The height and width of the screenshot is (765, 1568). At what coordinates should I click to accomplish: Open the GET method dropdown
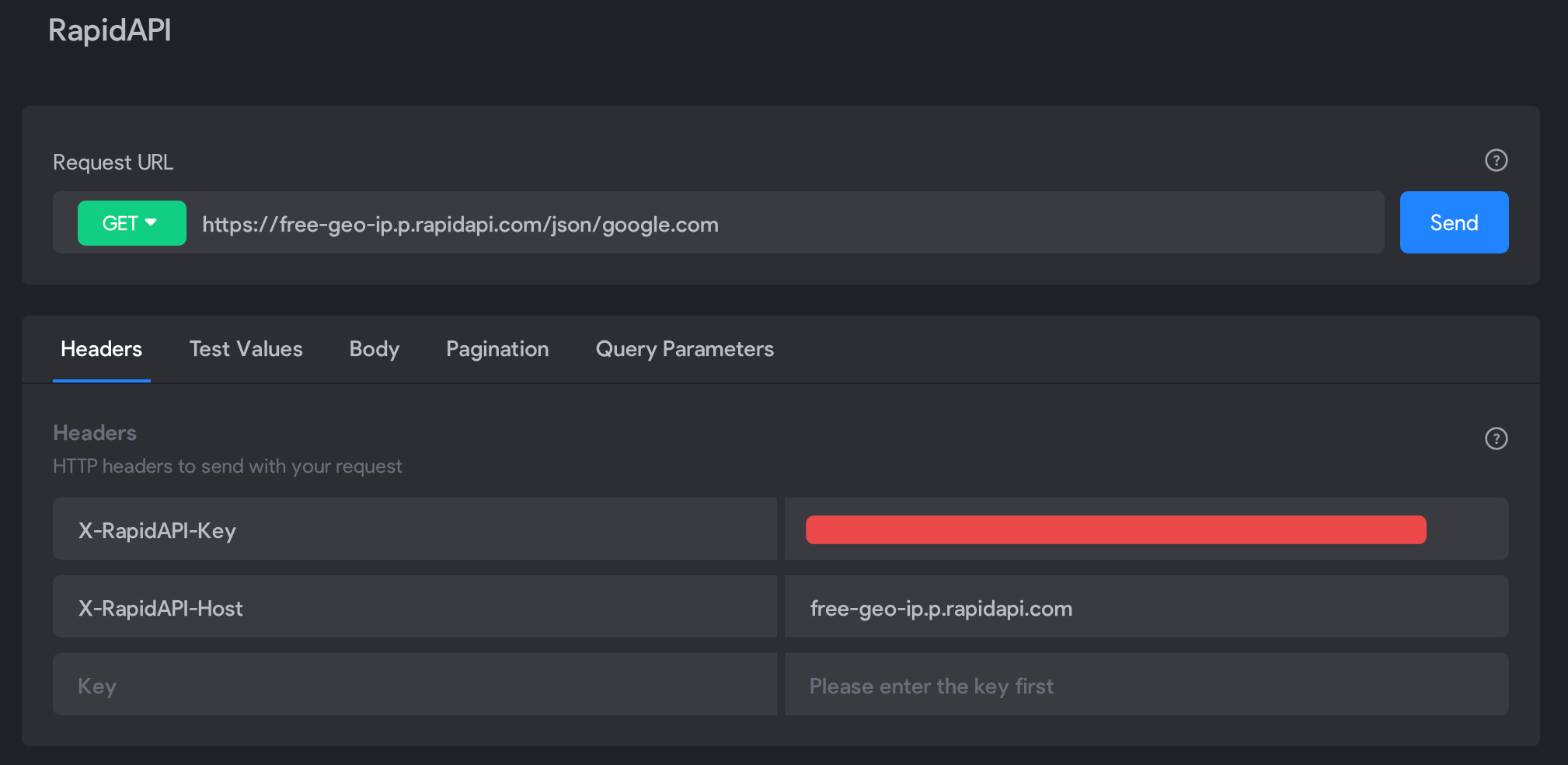131,223
